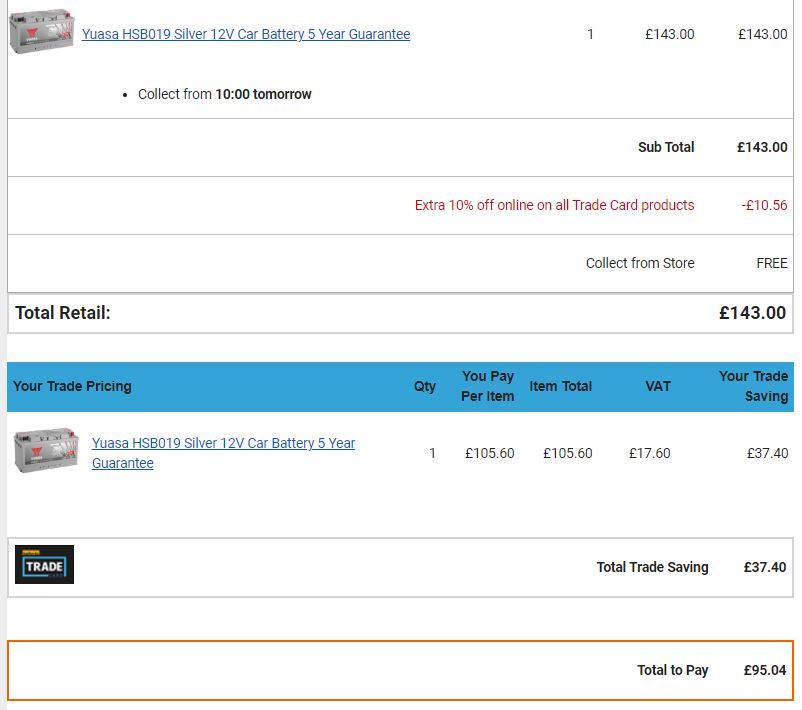Viewport: 802px width, 710px height.
Task: Select the Total Retail amount £143.00
Action: point(752,313)
